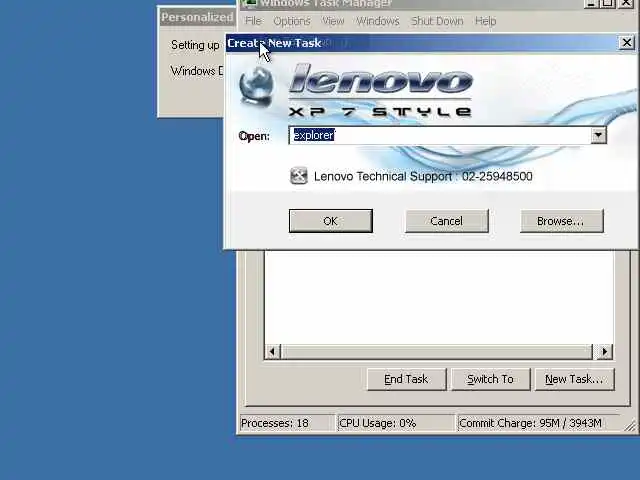Open Task Manager Options menu
The image size is (640, 480).
pos(292,21)
